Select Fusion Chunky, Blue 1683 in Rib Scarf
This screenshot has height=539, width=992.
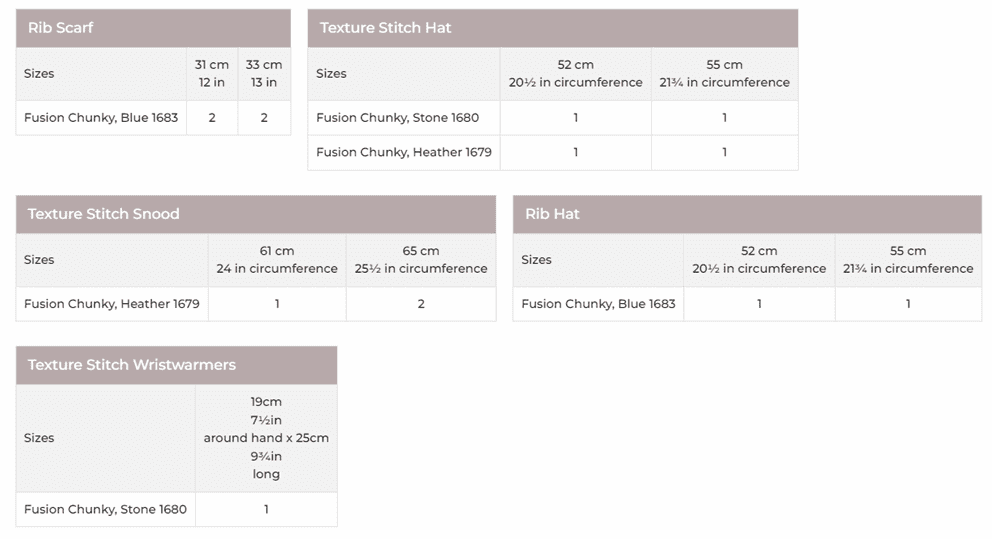pyautogui.click(x=101, y=118)
